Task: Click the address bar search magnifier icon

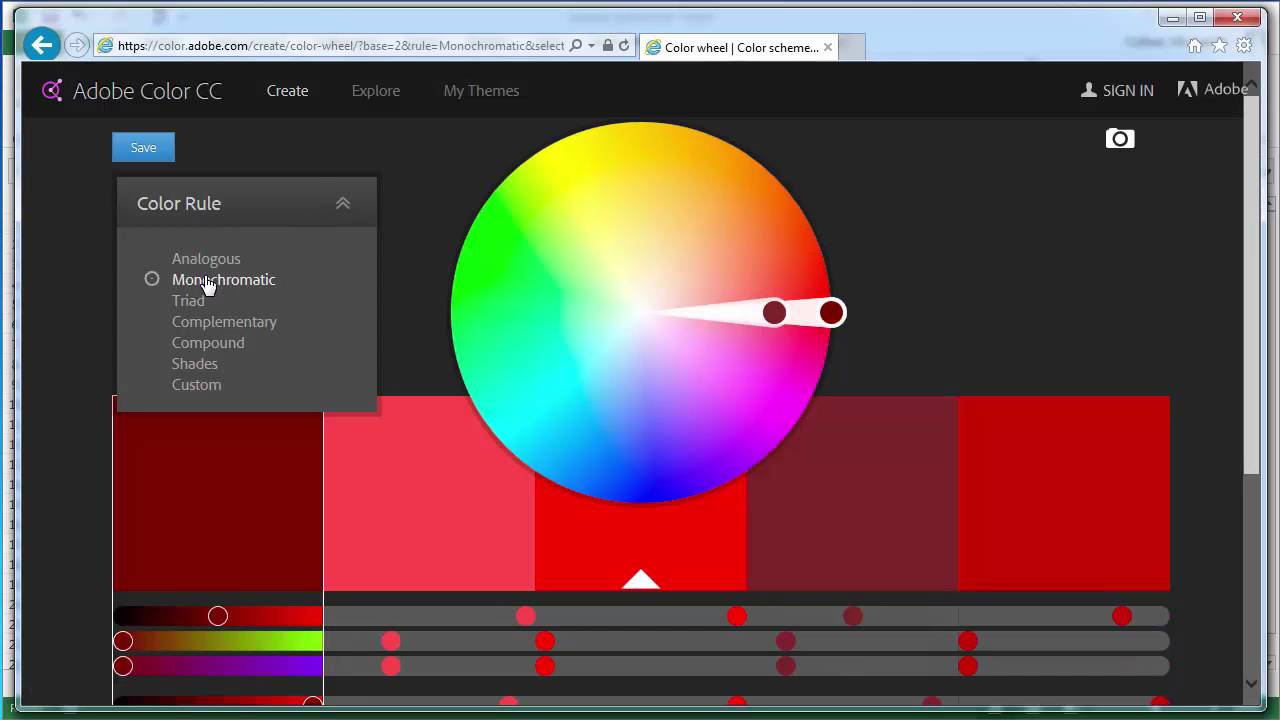Action: pyautogui.click(x=575, y=46)
